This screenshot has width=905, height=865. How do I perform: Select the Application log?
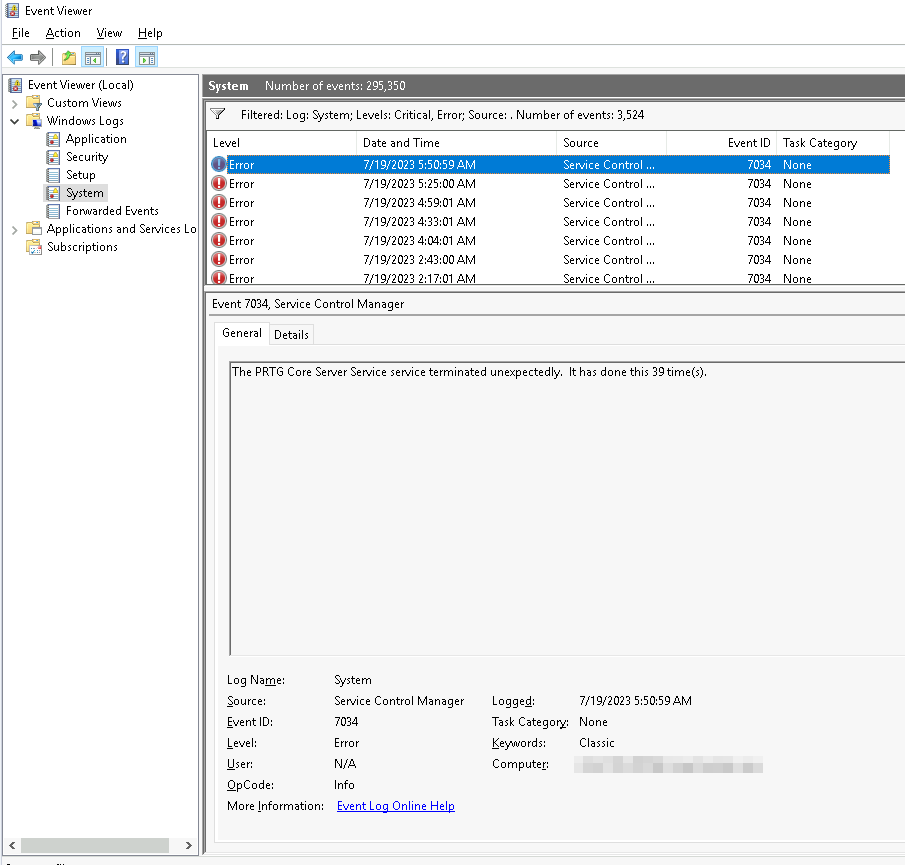[96, 139]
